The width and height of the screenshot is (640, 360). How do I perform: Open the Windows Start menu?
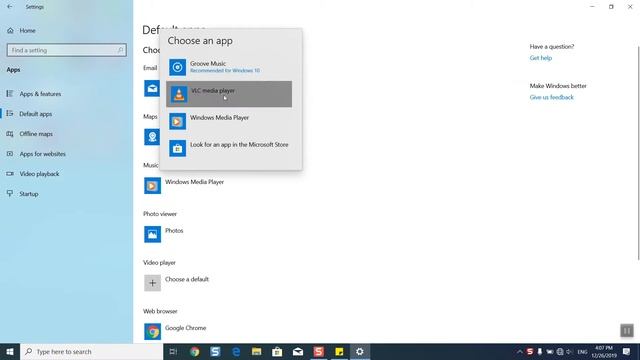[x=10, y=351]
